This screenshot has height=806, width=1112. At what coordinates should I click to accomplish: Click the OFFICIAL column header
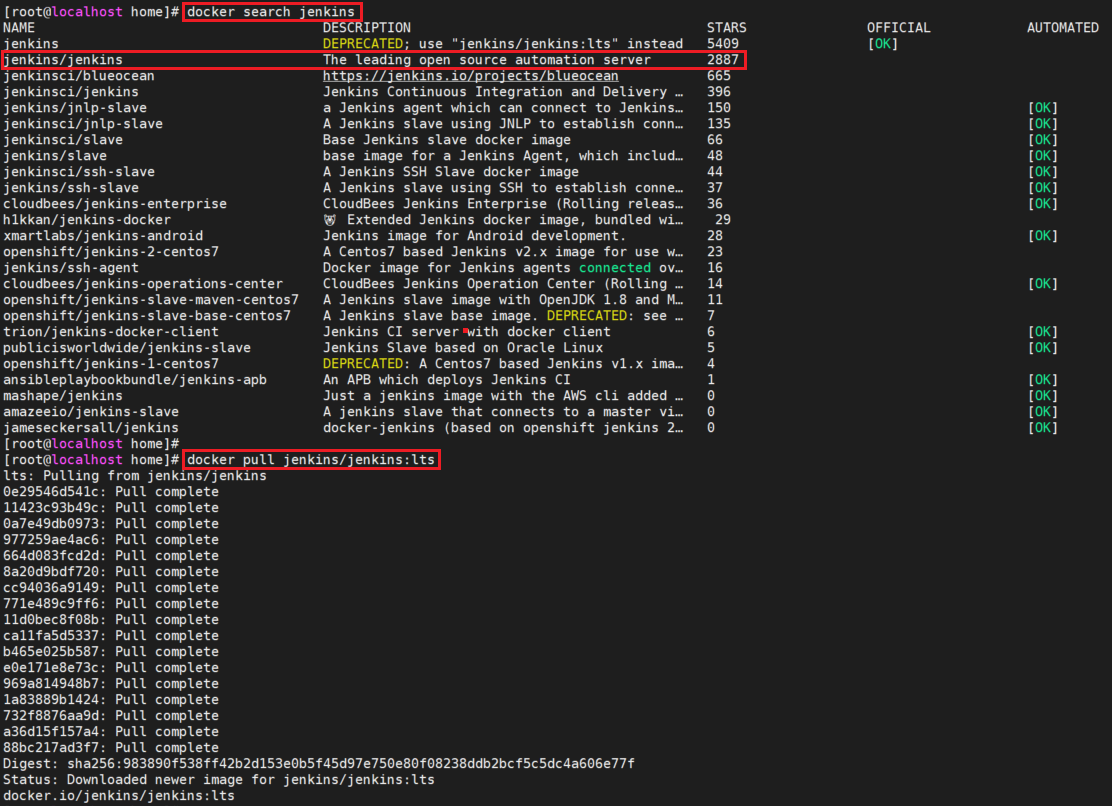(899, 28)
